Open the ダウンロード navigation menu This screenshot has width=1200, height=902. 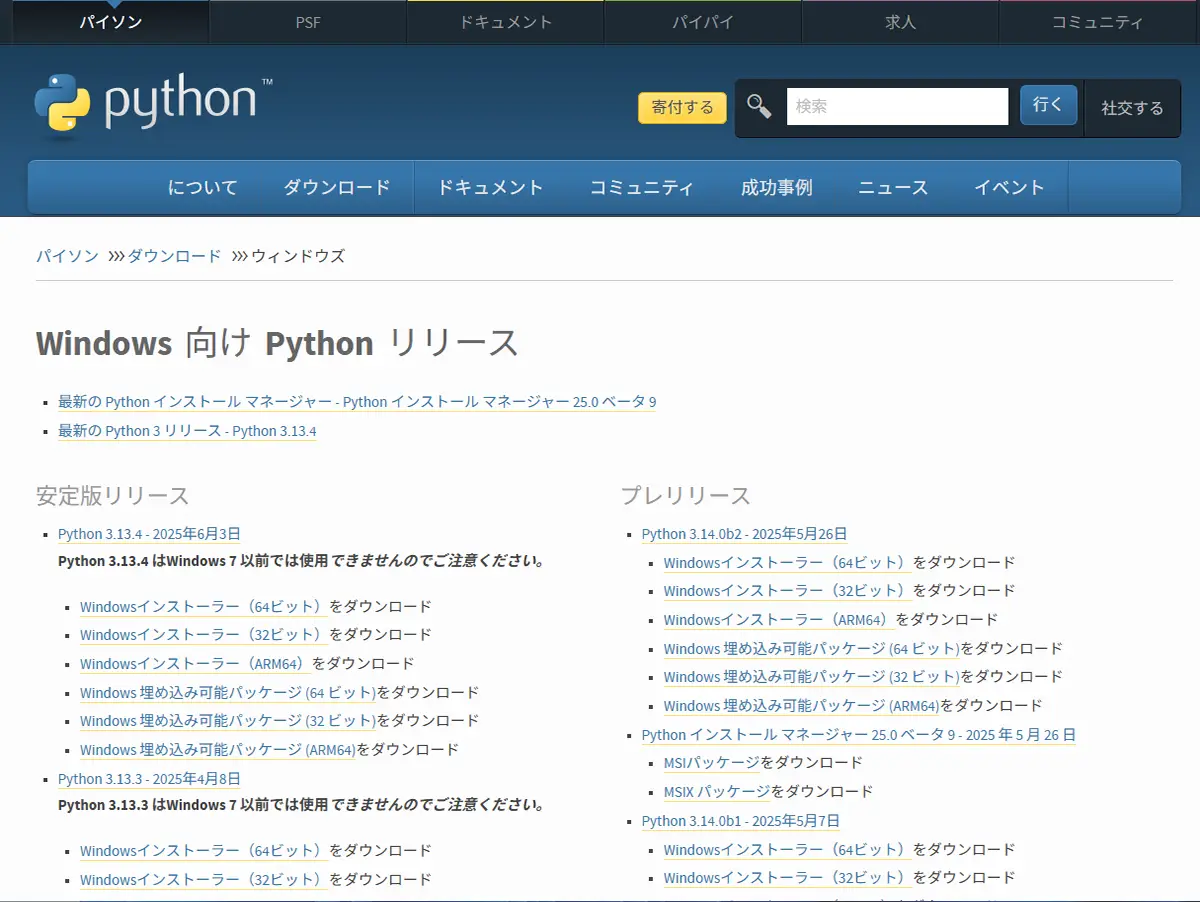coord(337,187)
